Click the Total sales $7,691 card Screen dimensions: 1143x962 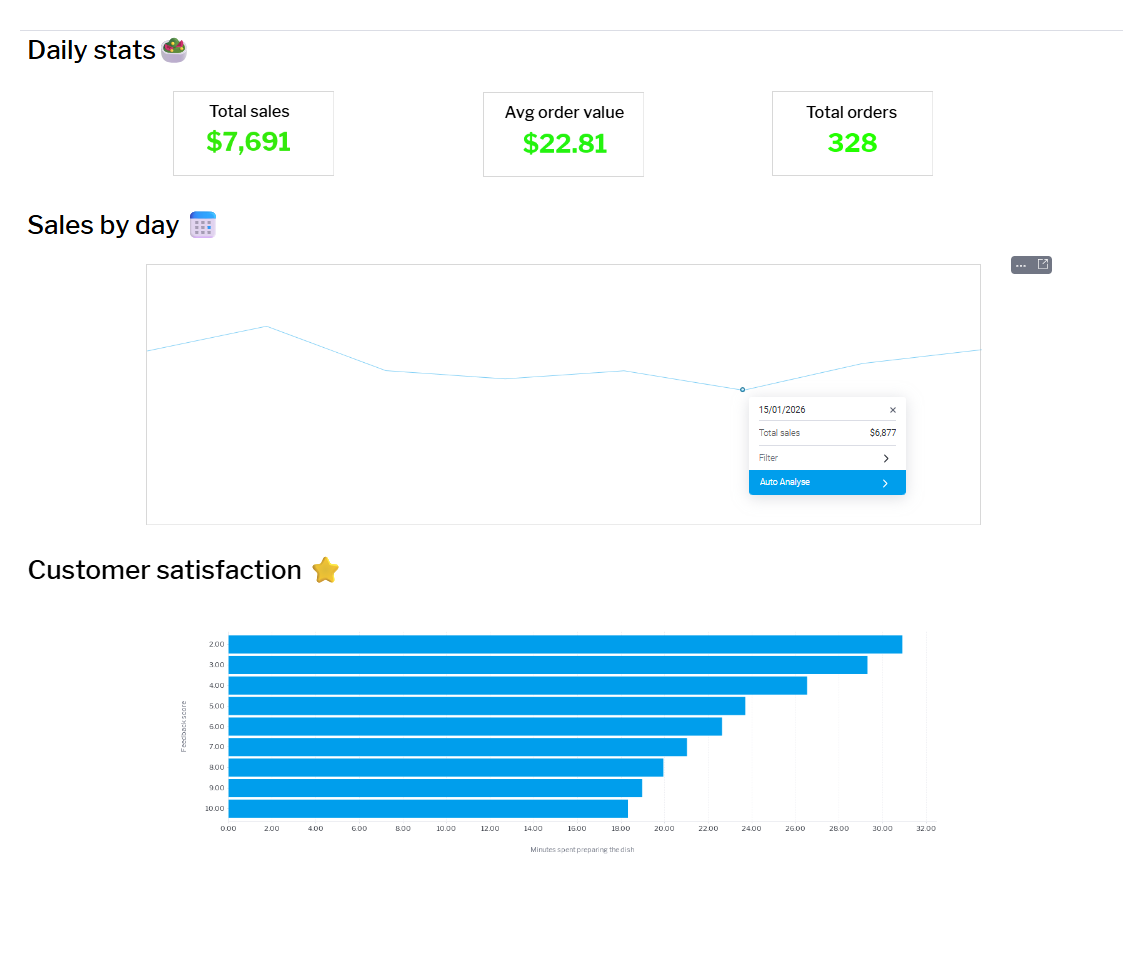253,133
